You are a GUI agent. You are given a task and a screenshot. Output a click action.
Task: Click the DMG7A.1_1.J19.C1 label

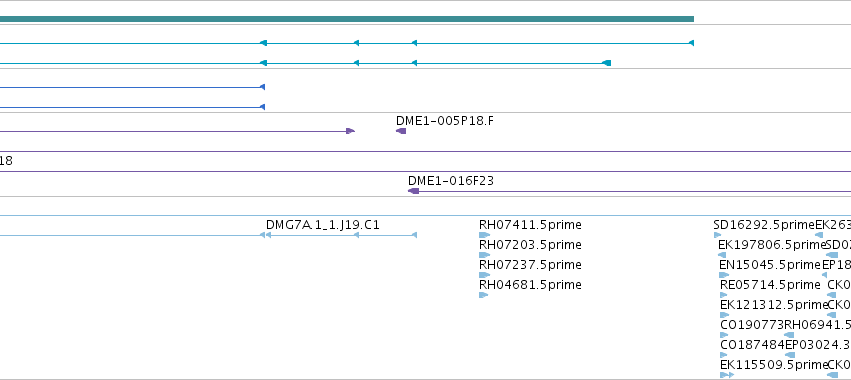coord(322,225)
